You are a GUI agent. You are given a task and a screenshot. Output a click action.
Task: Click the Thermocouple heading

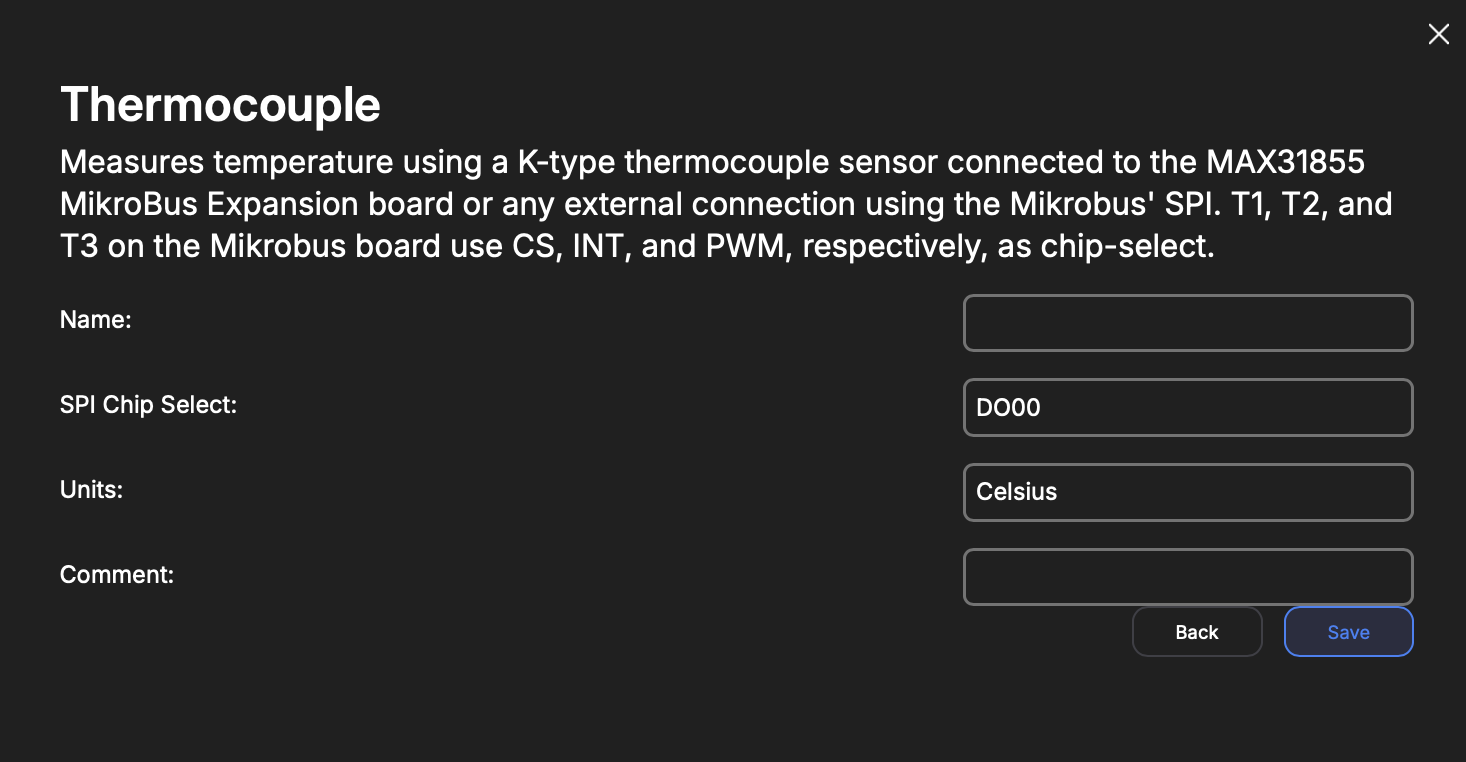220,105
